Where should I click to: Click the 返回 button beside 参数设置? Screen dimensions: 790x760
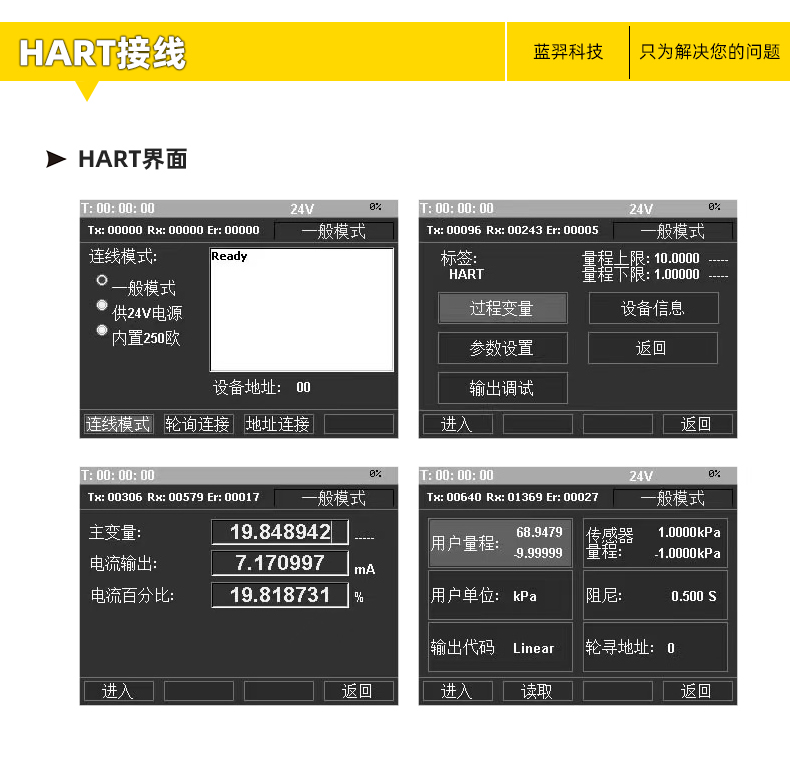click(652, 348)
